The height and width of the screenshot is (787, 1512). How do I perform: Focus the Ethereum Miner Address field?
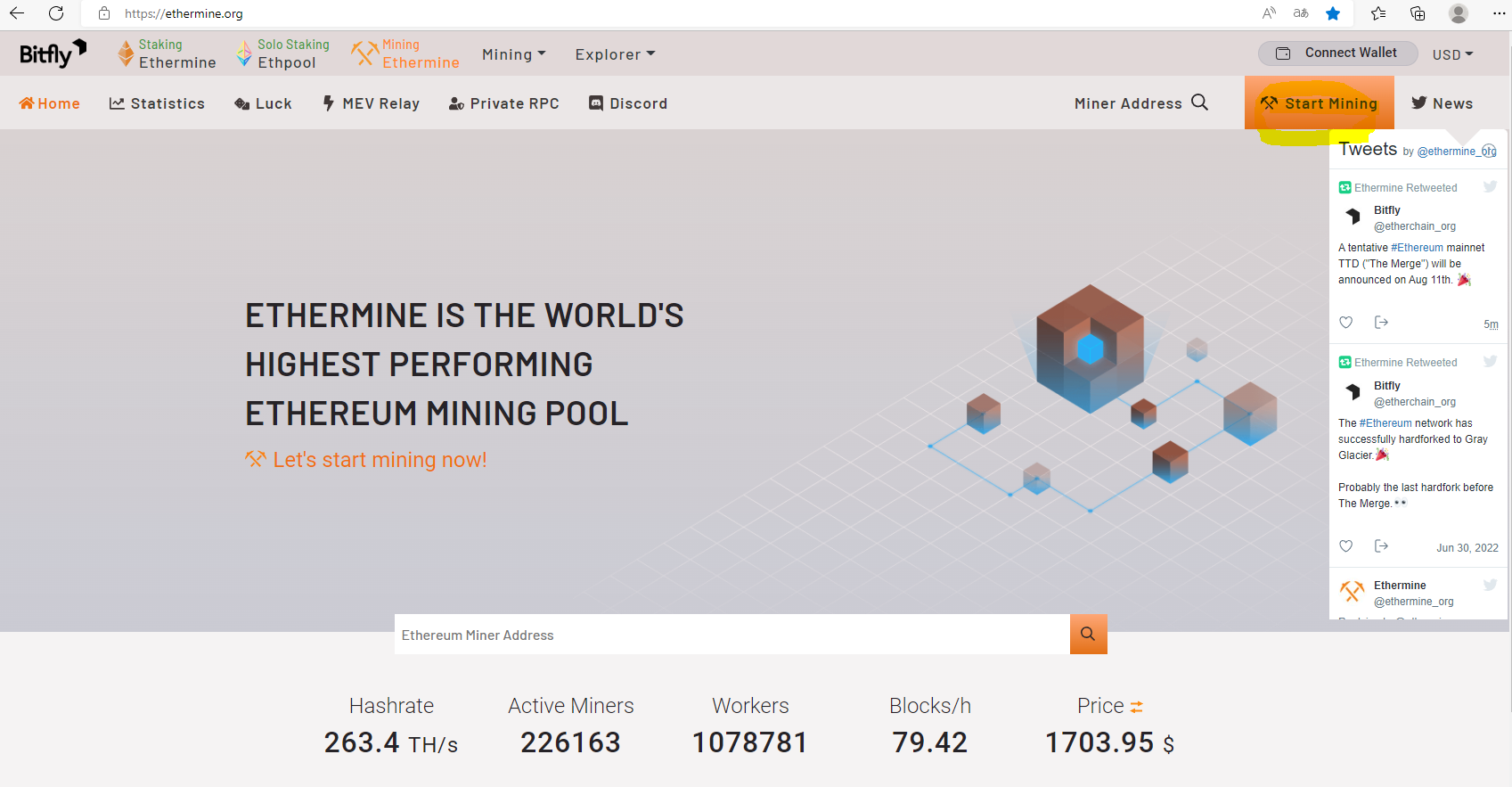click(x=732, y=635)
